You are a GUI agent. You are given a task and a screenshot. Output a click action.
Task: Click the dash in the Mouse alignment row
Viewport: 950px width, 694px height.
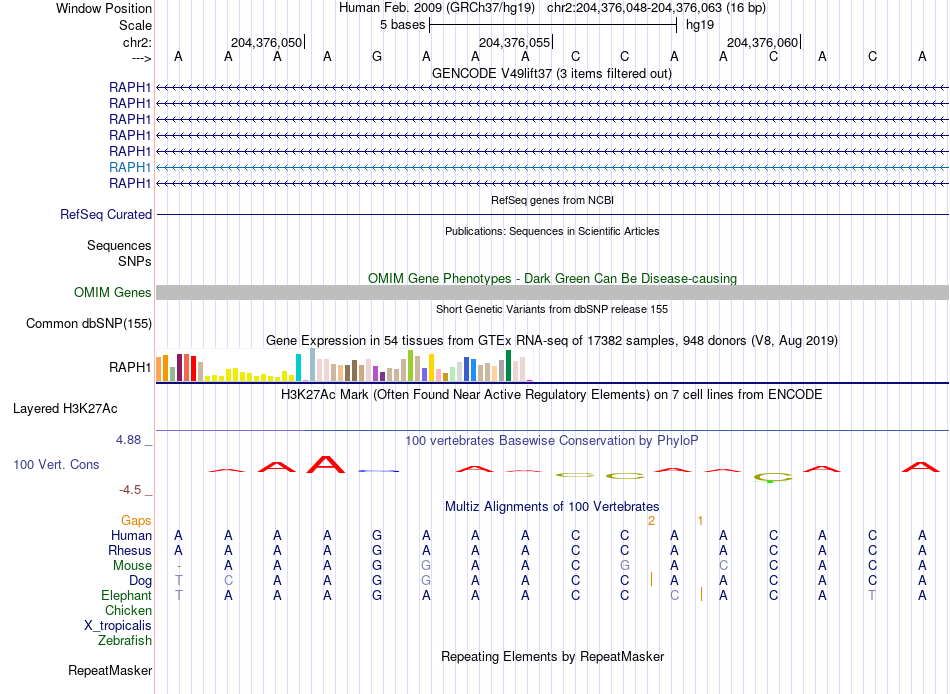pyautogui.click(x=178, y=566)
